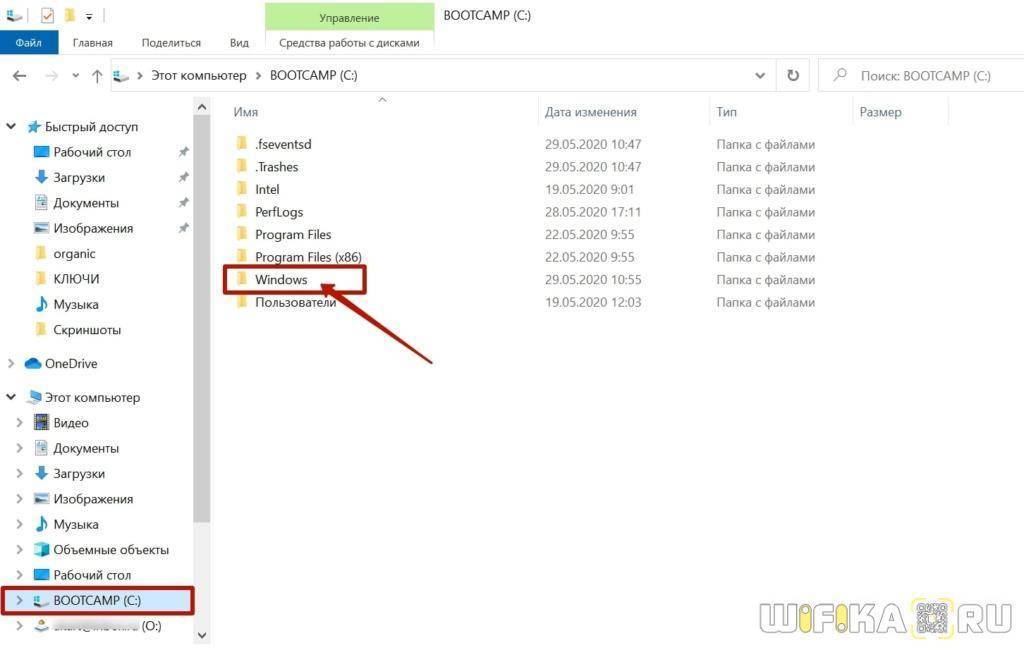Viewport: 1024px width, 650px height.
Task: Collapse the Быстрый доступ tree section
Action: (11, 127)
